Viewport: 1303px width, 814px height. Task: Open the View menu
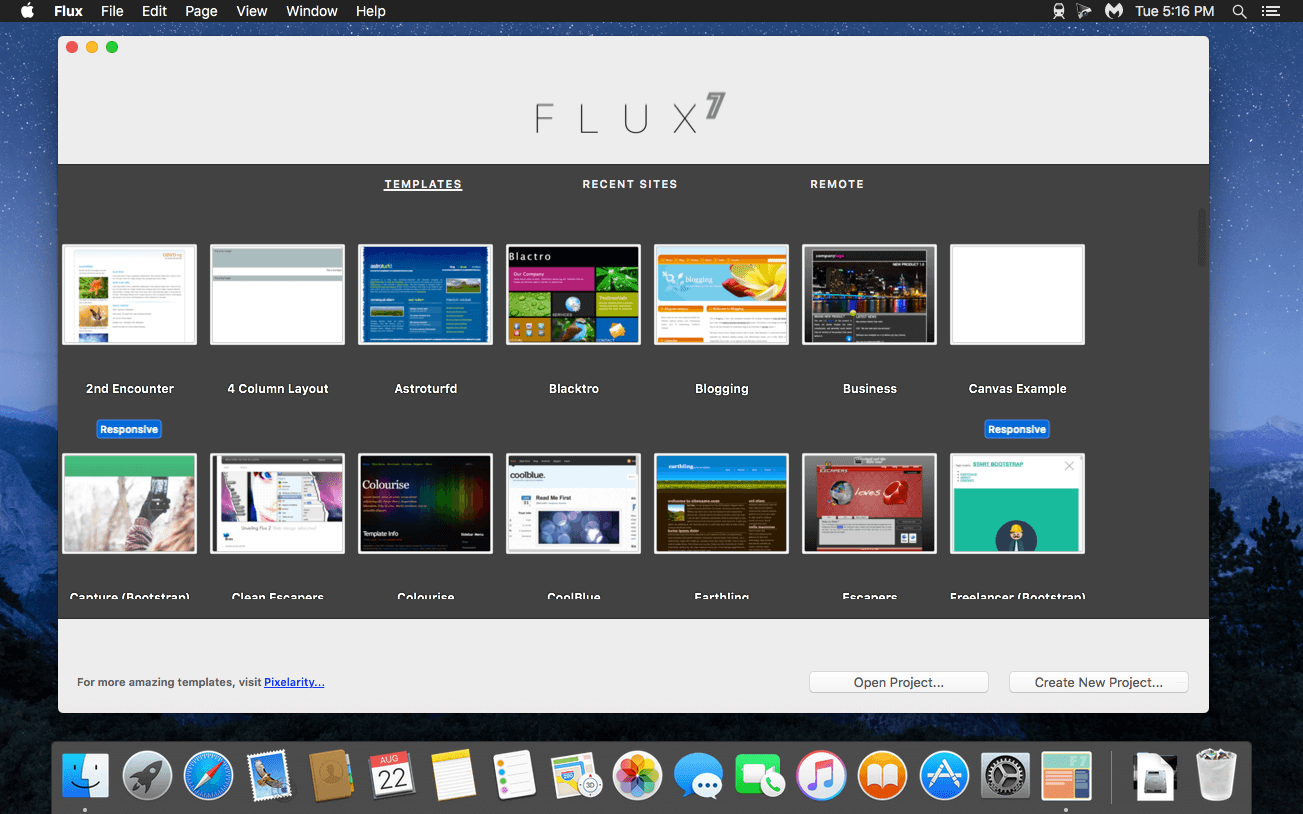[x=252, y=11]
